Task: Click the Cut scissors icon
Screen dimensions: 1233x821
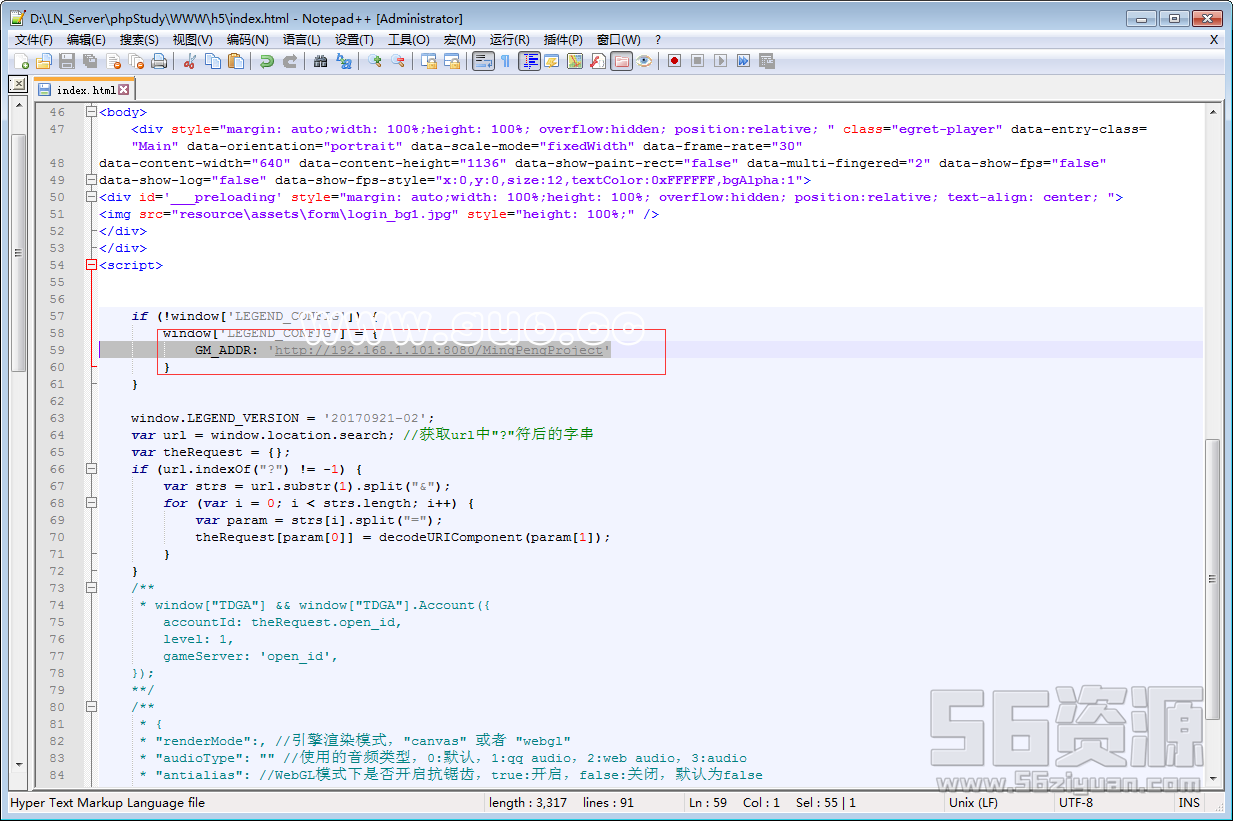Action: click(x=188, y=61)
